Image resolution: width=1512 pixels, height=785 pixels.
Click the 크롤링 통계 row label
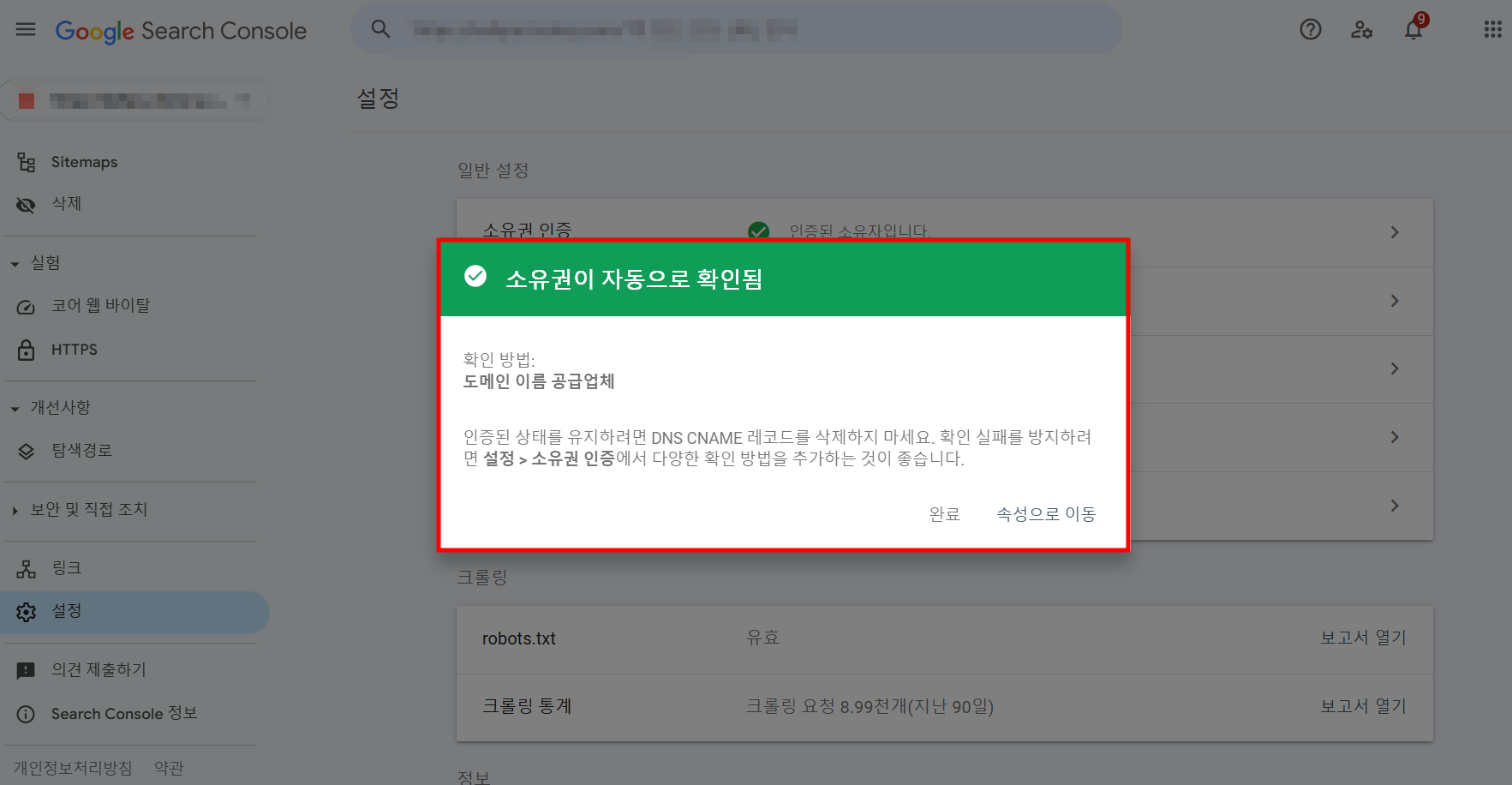point(527,706)
